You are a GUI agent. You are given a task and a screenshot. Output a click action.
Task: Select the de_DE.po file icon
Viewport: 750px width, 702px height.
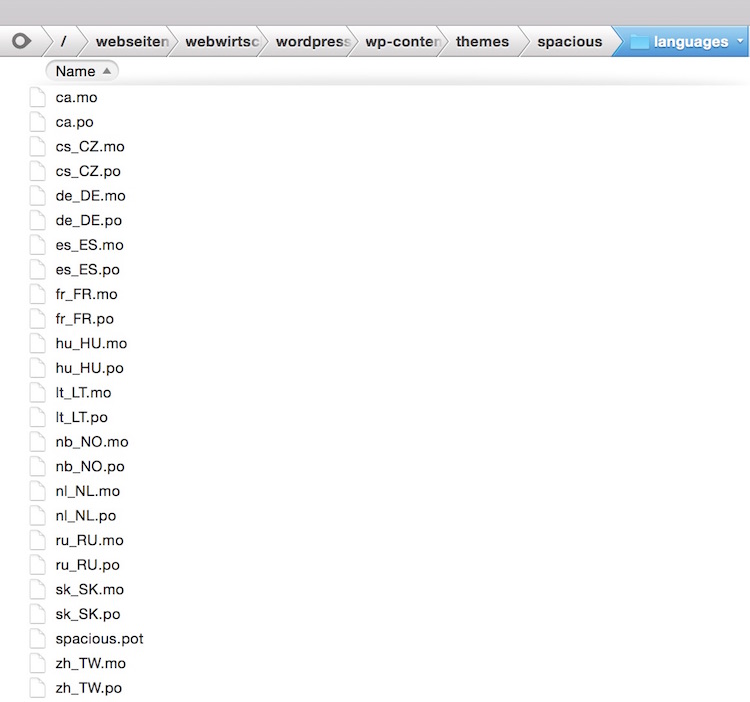point(38,221)
